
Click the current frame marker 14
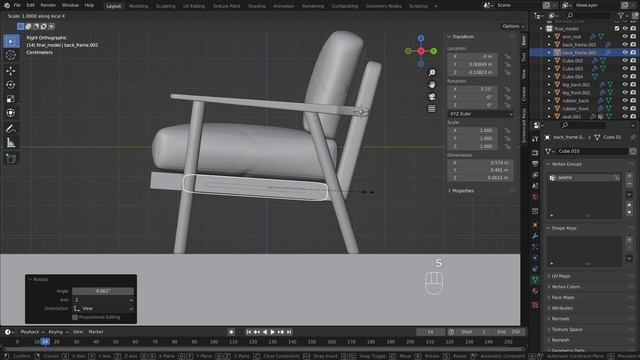tap(45, 342)
